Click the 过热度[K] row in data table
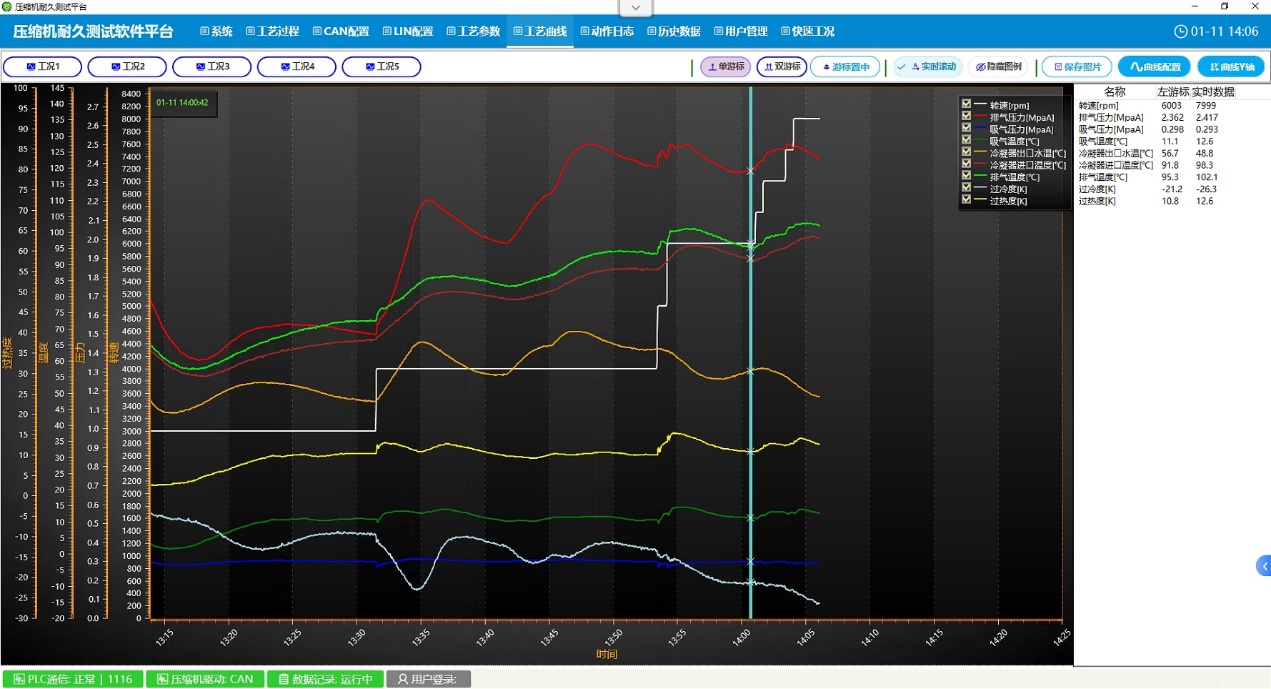1271x689 pixels. pos(1170,201)
